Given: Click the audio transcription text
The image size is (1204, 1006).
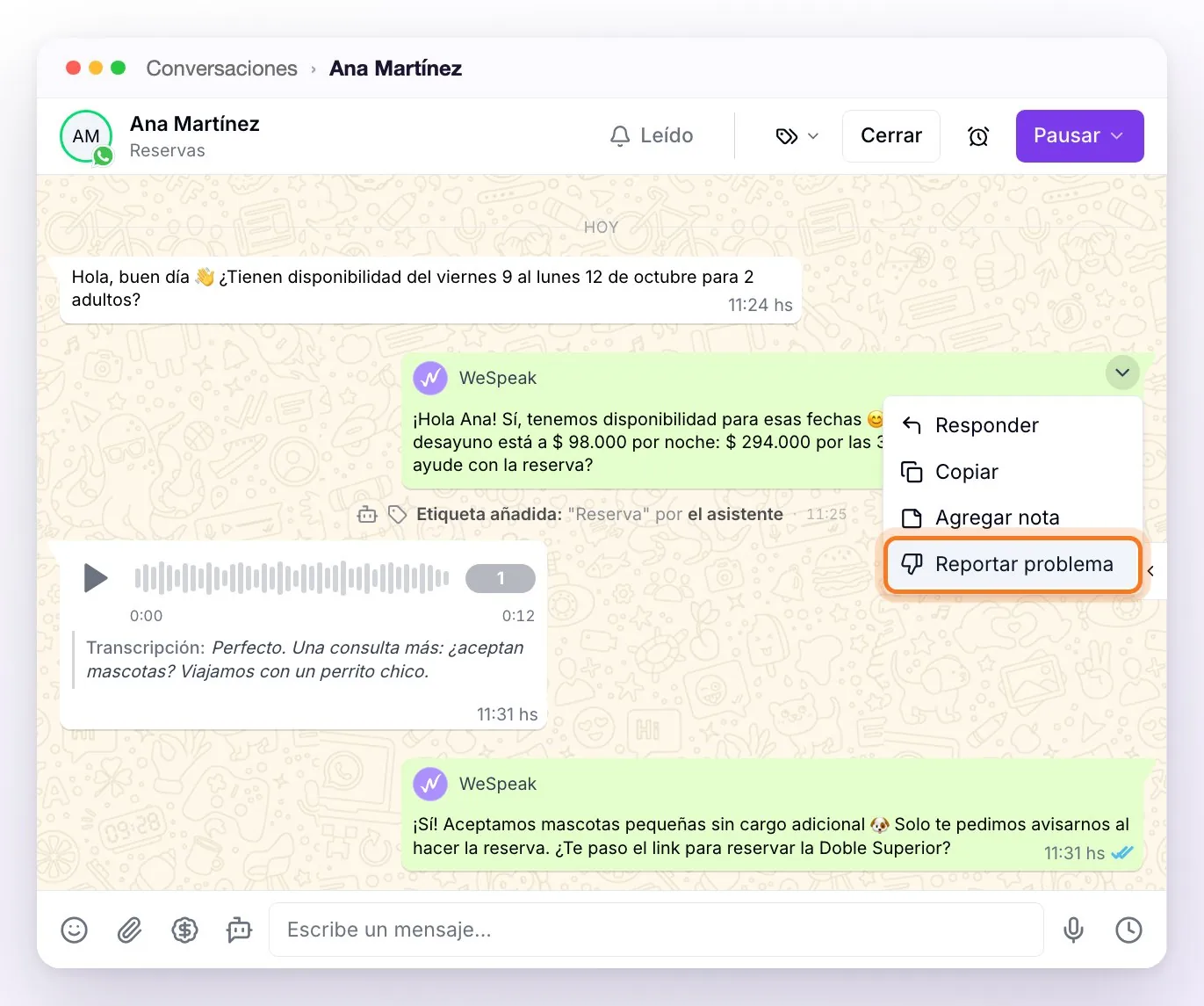Looking at the screenshot, I should (305, 660).
